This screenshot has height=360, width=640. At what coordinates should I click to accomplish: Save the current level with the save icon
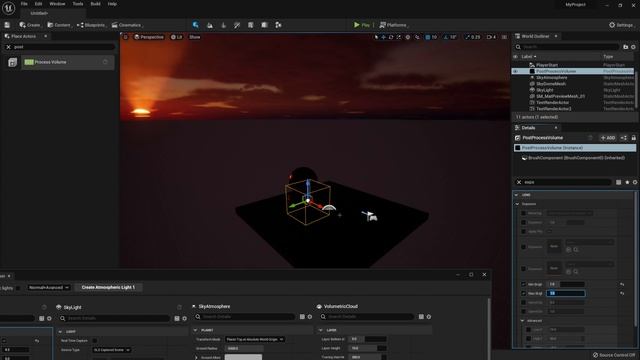tap(7, 25)
